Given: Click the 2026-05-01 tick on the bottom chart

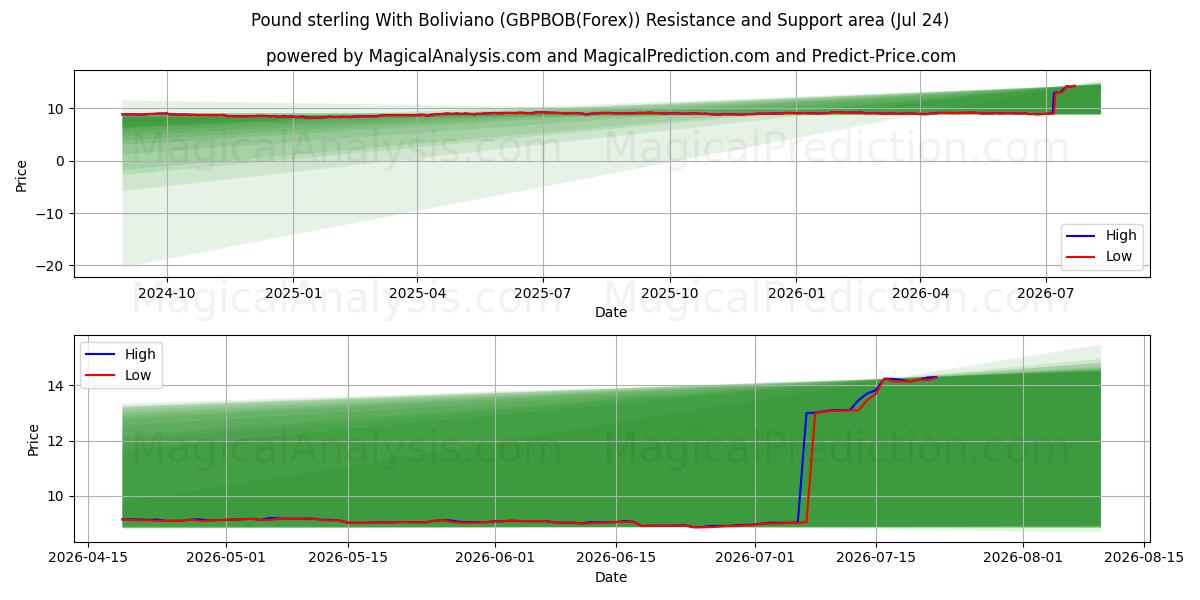Looking at the screenshot, I should 226,559.
